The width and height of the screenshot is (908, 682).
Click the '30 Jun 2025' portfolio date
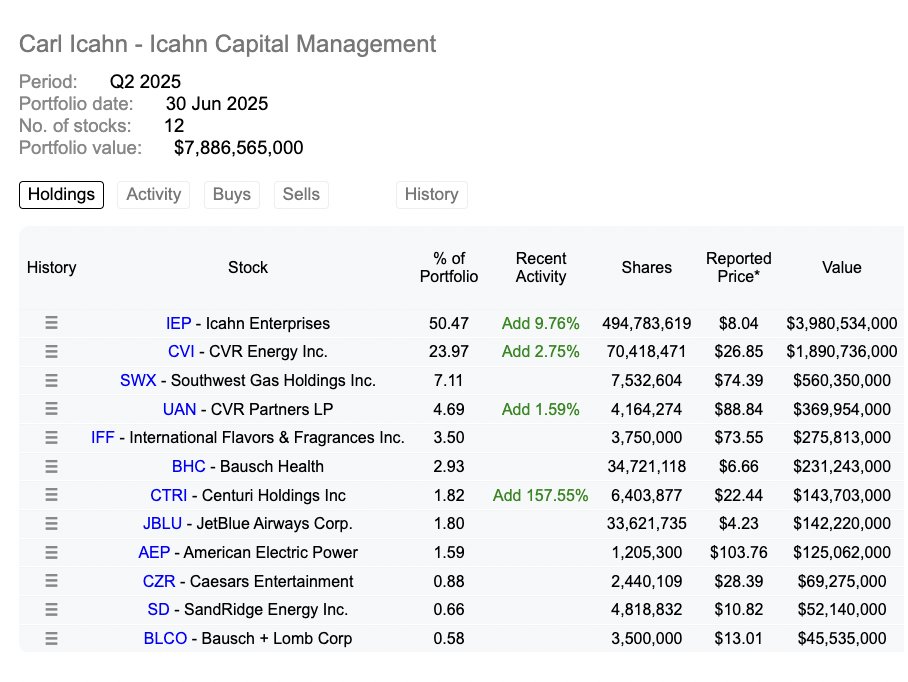click(217, 104)
